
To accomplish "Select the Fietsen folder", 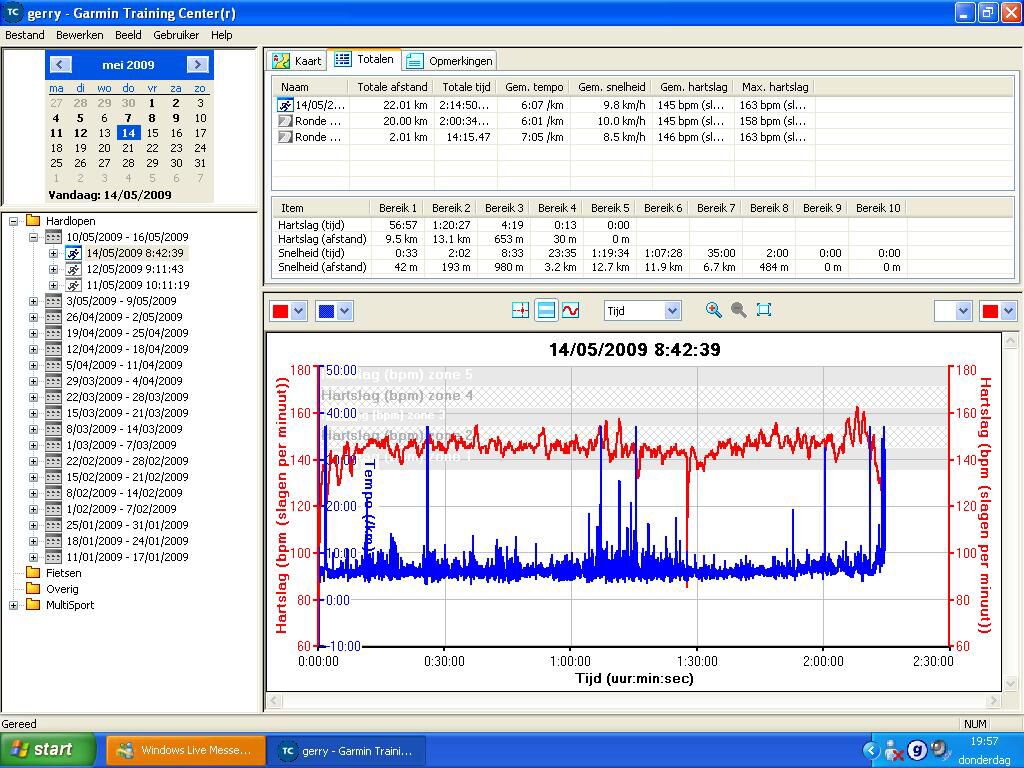I will tap(63, 573).
